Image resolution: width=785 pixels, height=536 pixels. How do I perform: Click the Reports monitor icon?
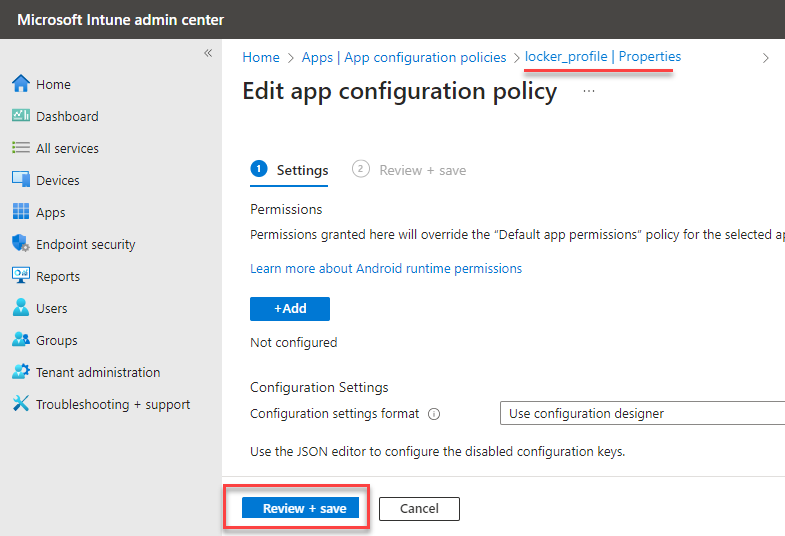pos(21,275)
